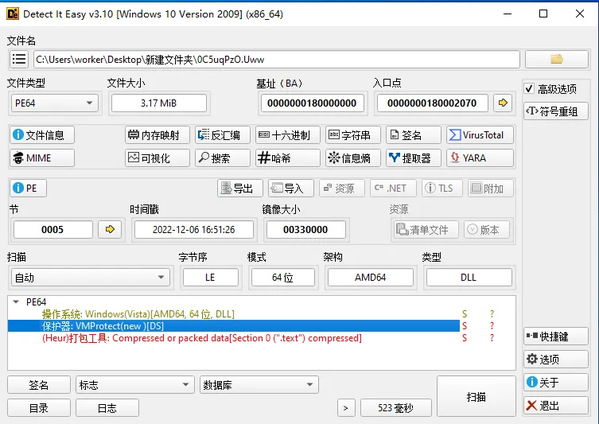Open the file list menu icon
The height and width of the screenshot is (424, 599).
tap(19, 59)
